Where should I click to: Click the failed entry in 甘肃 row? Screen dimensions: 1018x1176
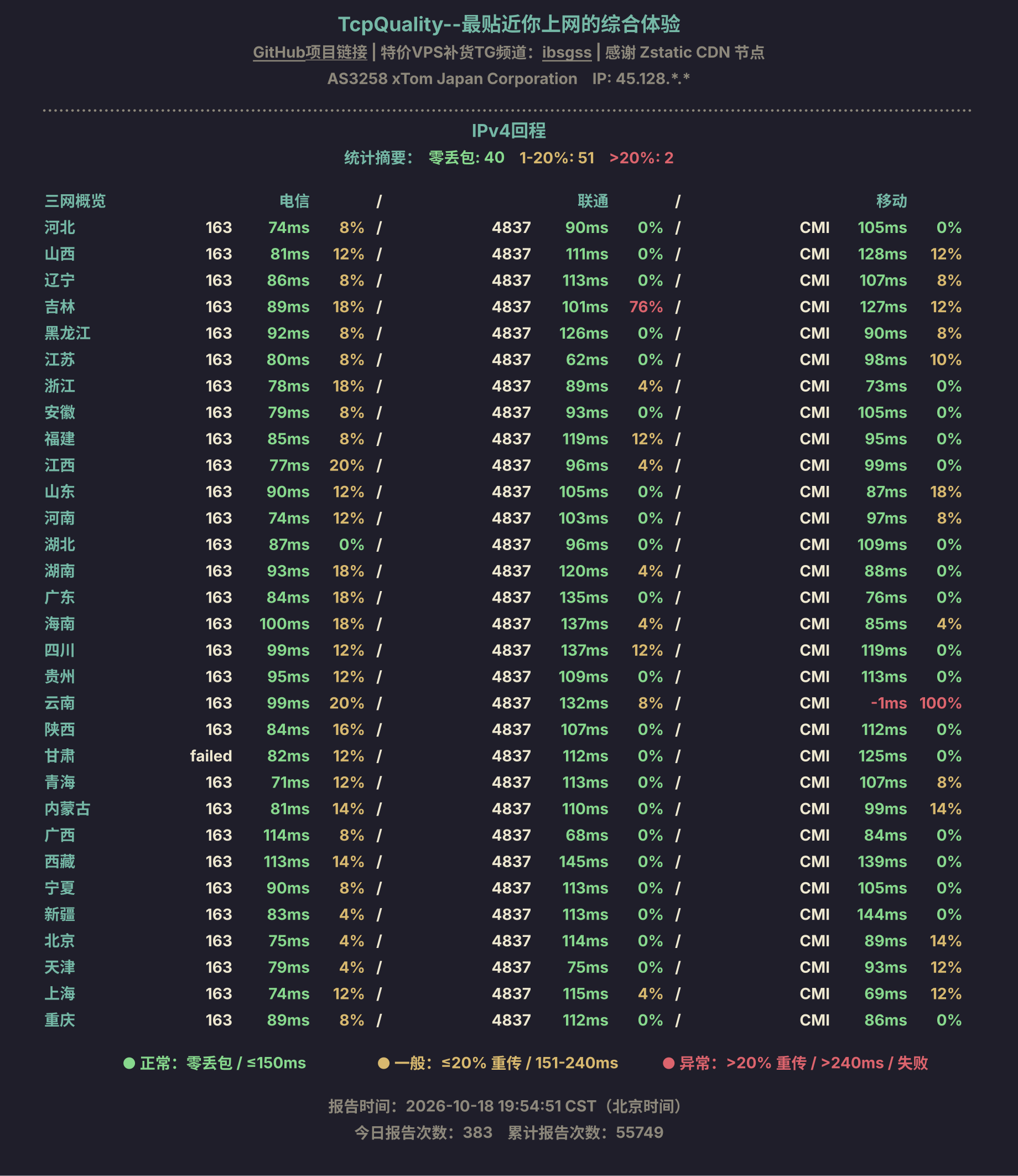tap(211, 755)
